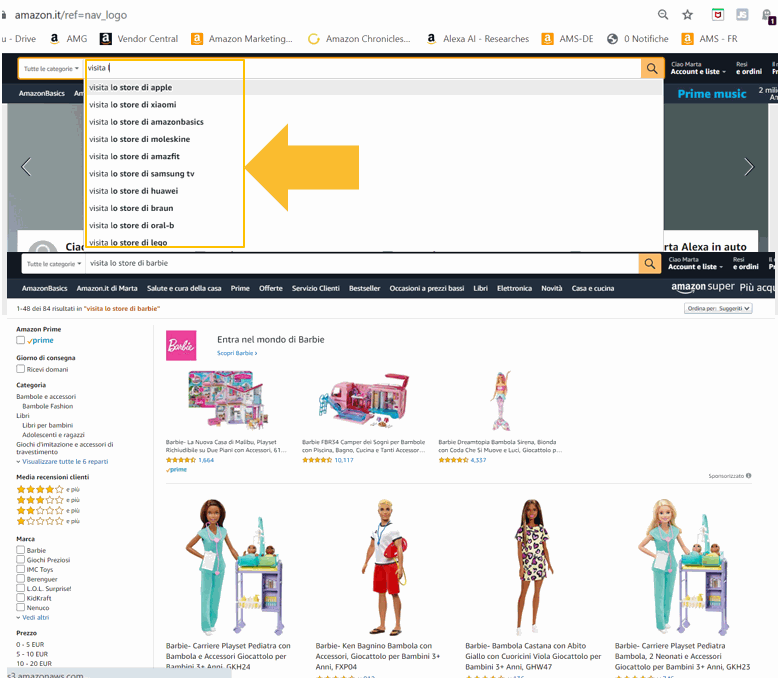Tick the Giochi Preziosi brand checkbox
The width and height of the screenshot is (778, 678).
[21, 560]
